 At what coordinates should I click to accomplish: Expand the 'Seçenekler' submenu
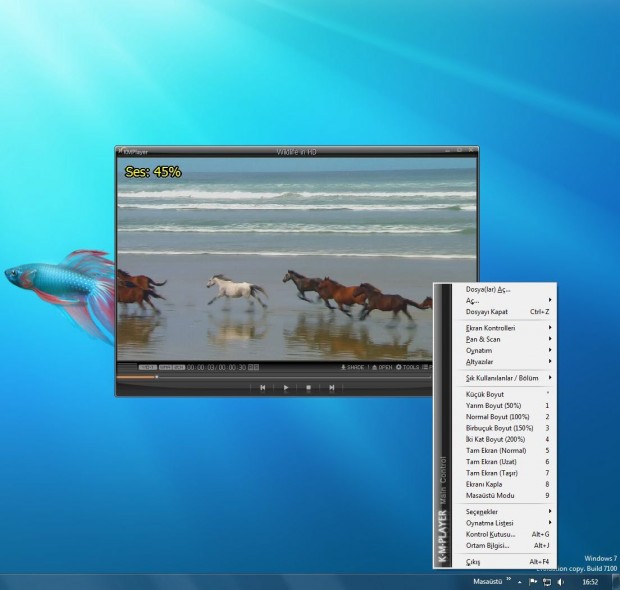pyautogui.click(x=503, y=511)
